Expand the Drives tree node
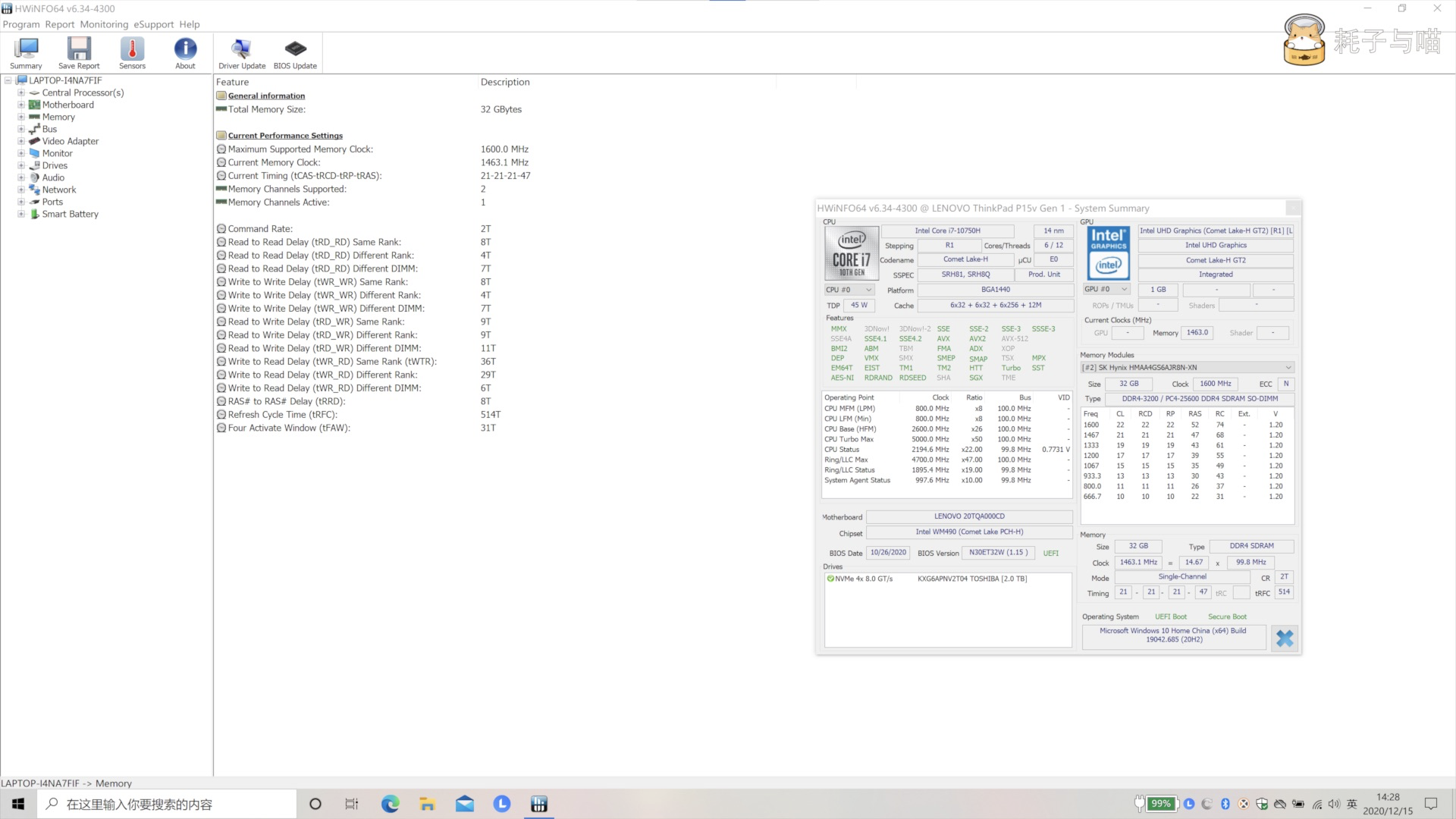Viewport: 1456px width, 819px height. click(21, 165)
